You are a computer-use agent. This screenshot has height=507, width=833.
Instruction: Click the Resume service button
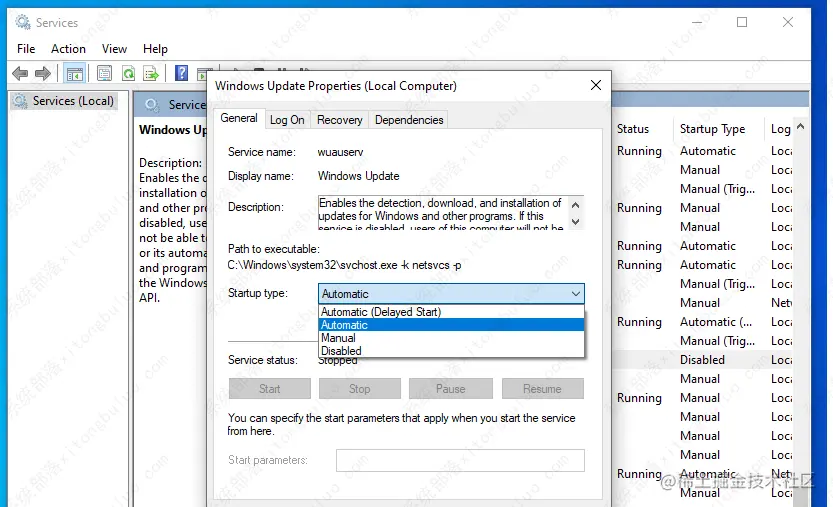542,388
